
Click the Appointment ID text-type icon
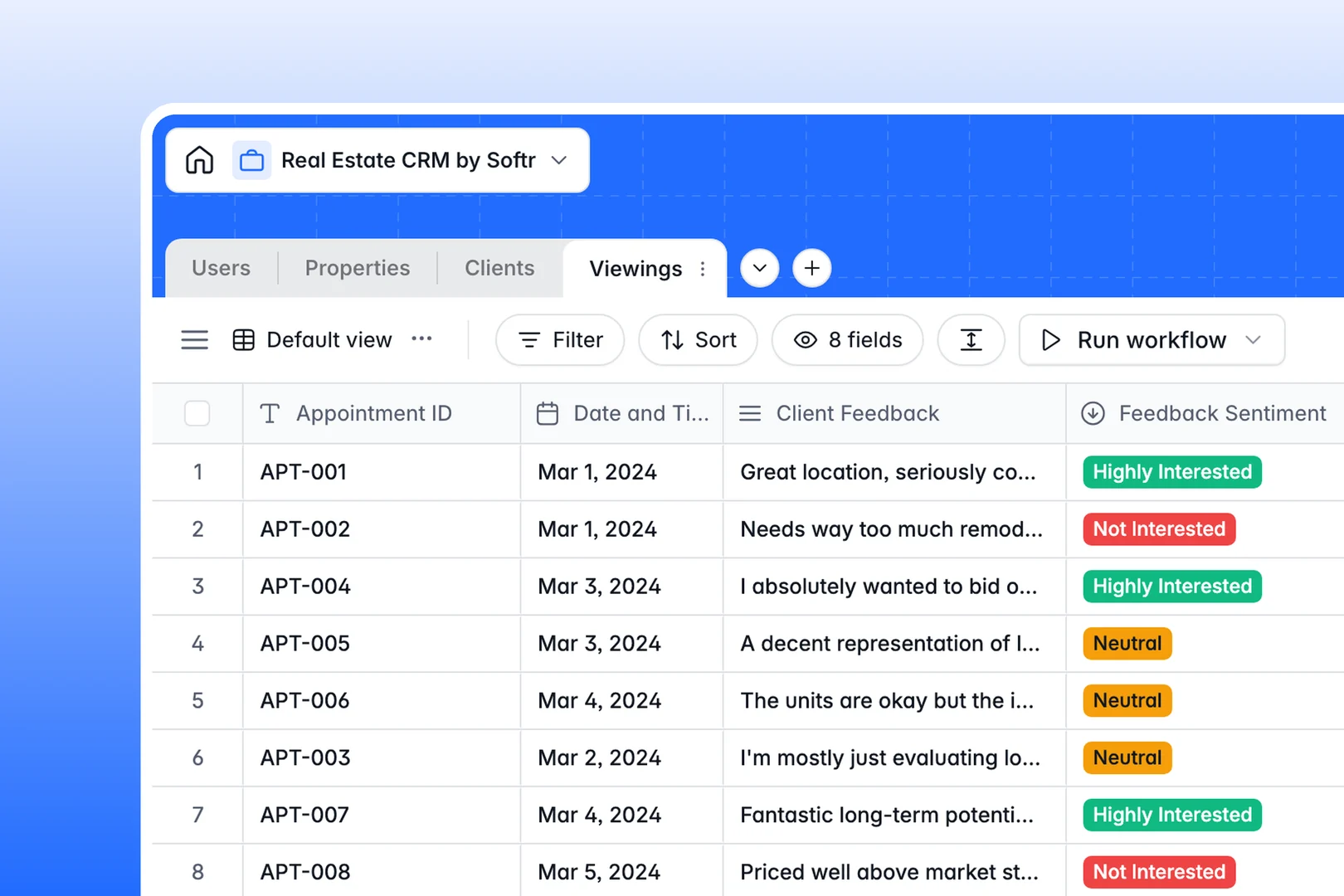point(270,413)
